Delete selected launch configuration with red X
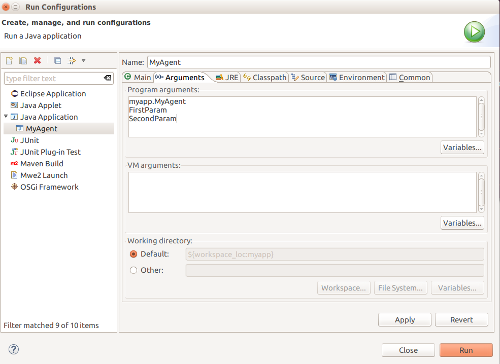 (x=37, y=60)
